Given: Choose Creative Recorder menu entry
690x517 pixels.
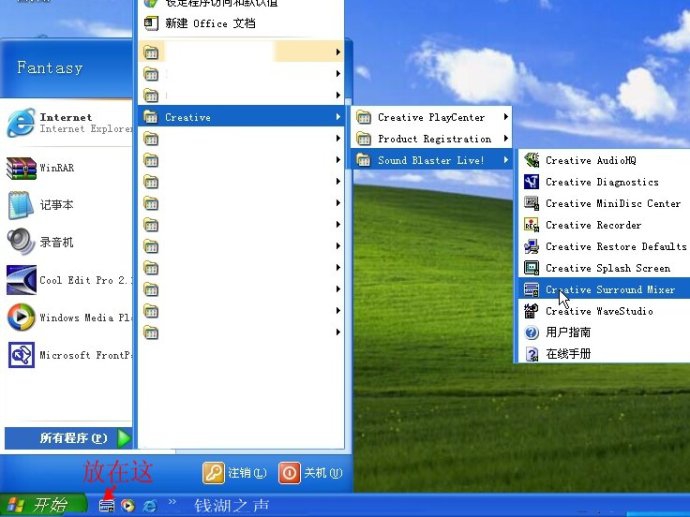Looking at the screenshot, I should tap(604, 225).
